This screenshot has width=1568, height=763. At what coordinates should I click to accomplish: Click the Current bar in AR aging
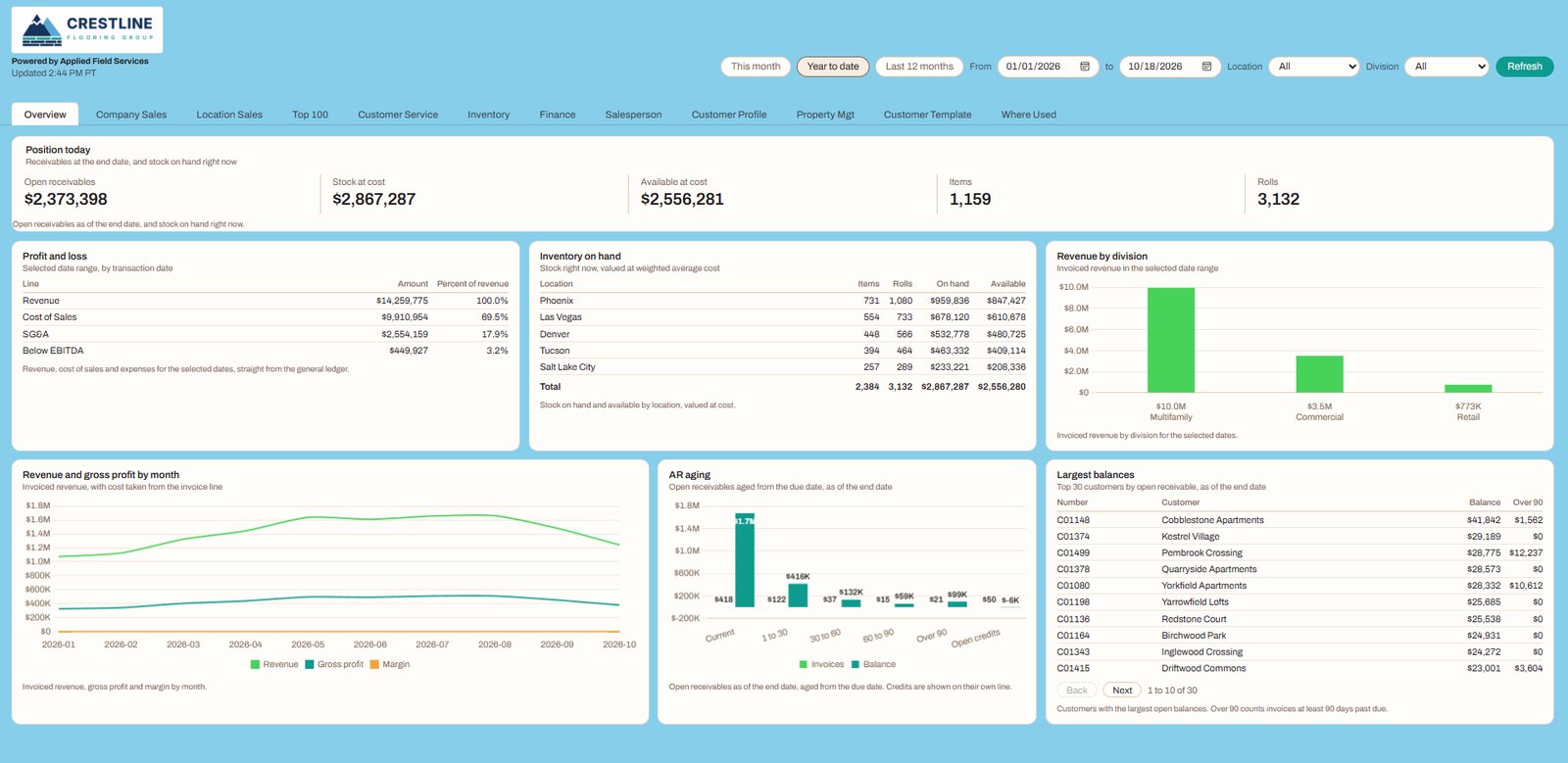click(x=745, y=560)
